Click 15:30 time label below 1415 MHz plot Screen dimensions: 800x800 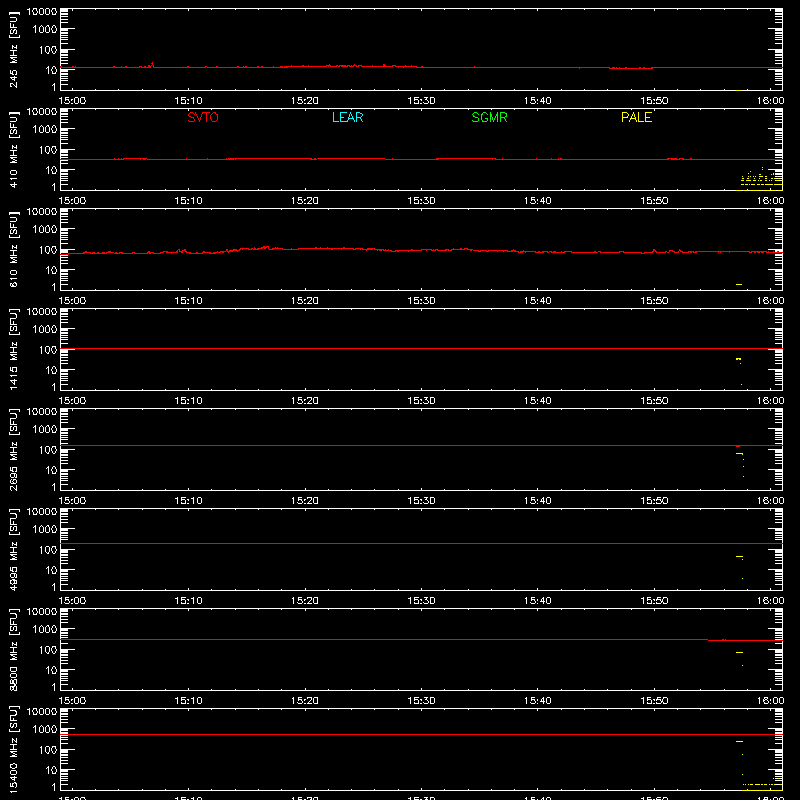click(421, 401)
